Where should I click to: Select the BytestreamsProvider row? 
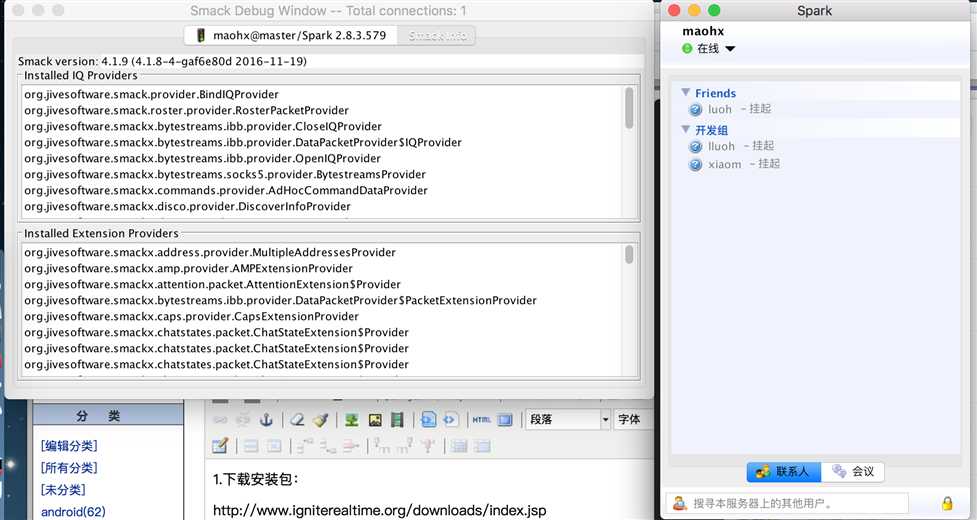pyautogui.click(x=322, y=174)
